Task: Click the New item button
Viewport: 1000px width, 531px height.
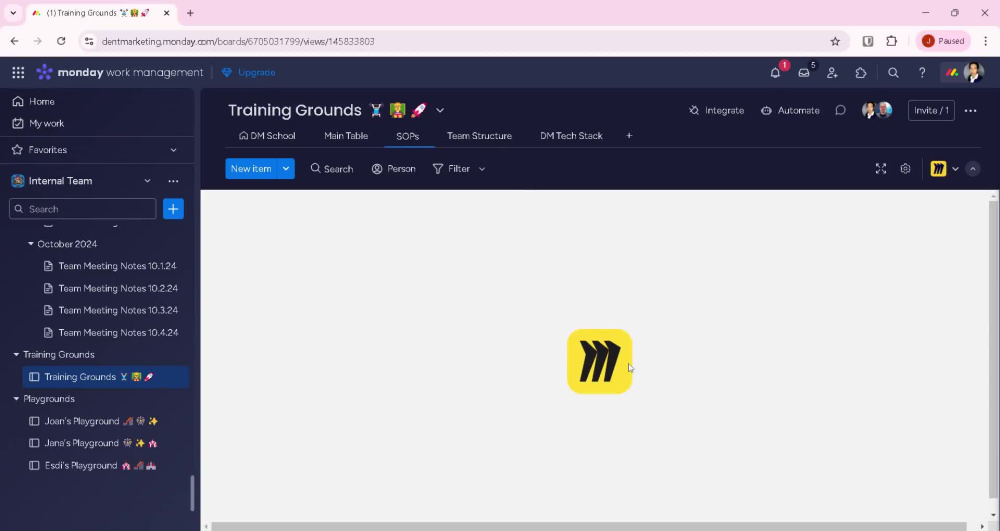Action: point(251,169)
